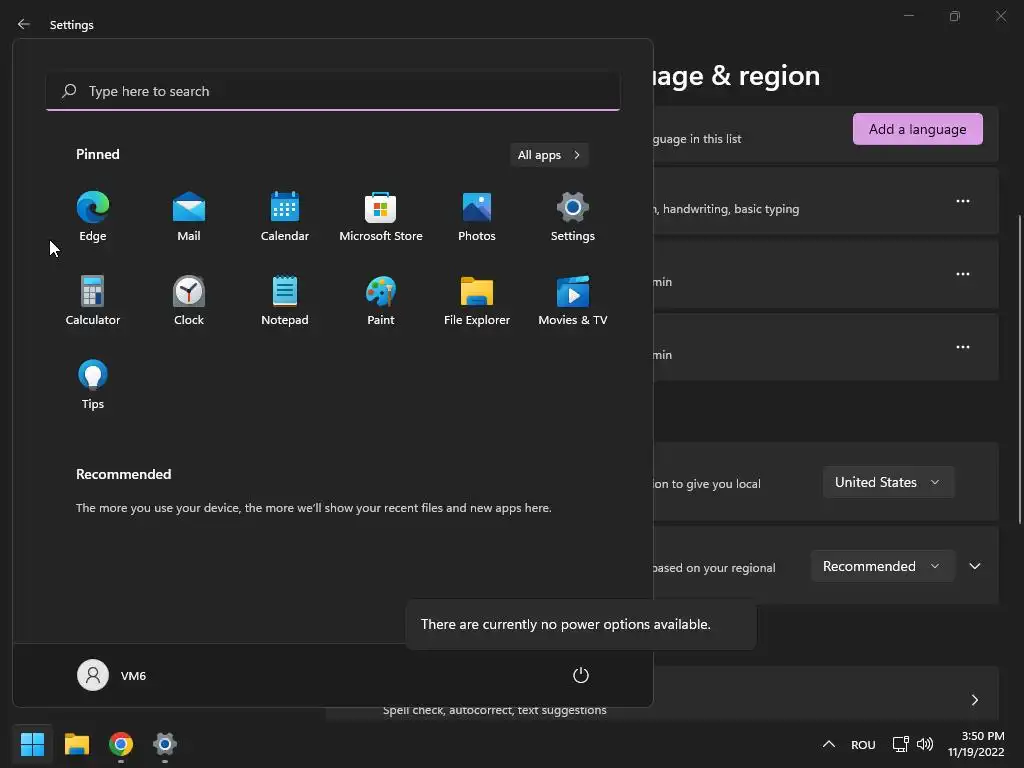The width and height of the screenshot is (1024, 768).
Task: Launch the Mail app
Action: tap(189, 217)
